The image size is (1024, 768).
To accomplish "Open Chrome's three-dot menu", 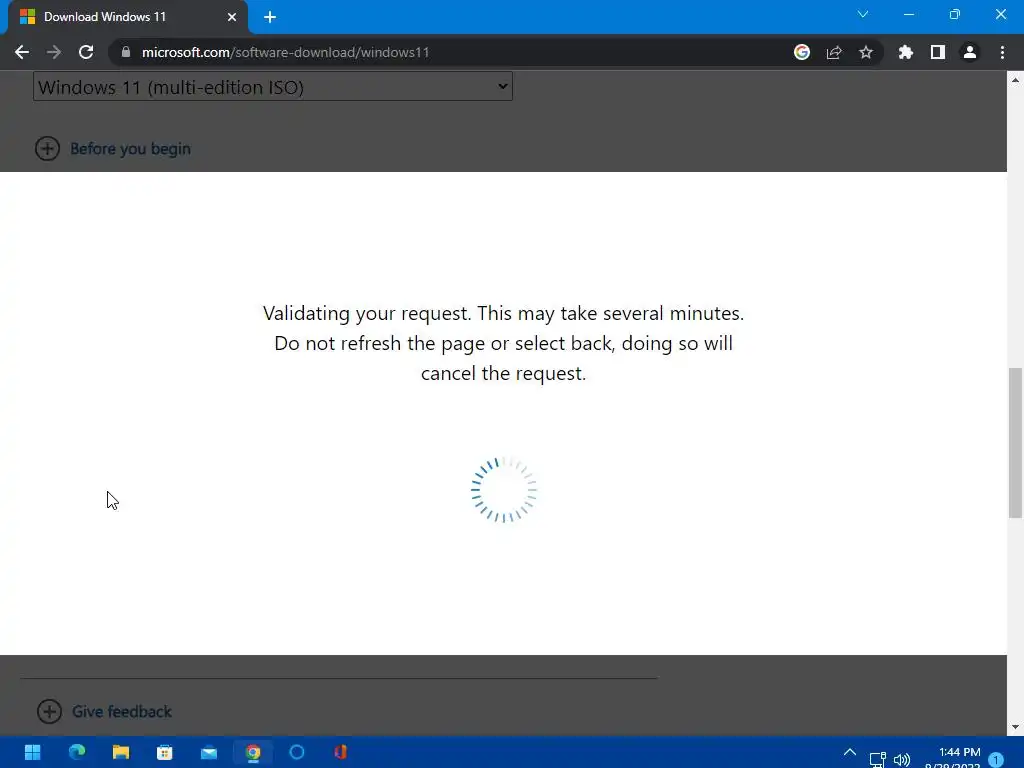I will (x=1002, y=52).
